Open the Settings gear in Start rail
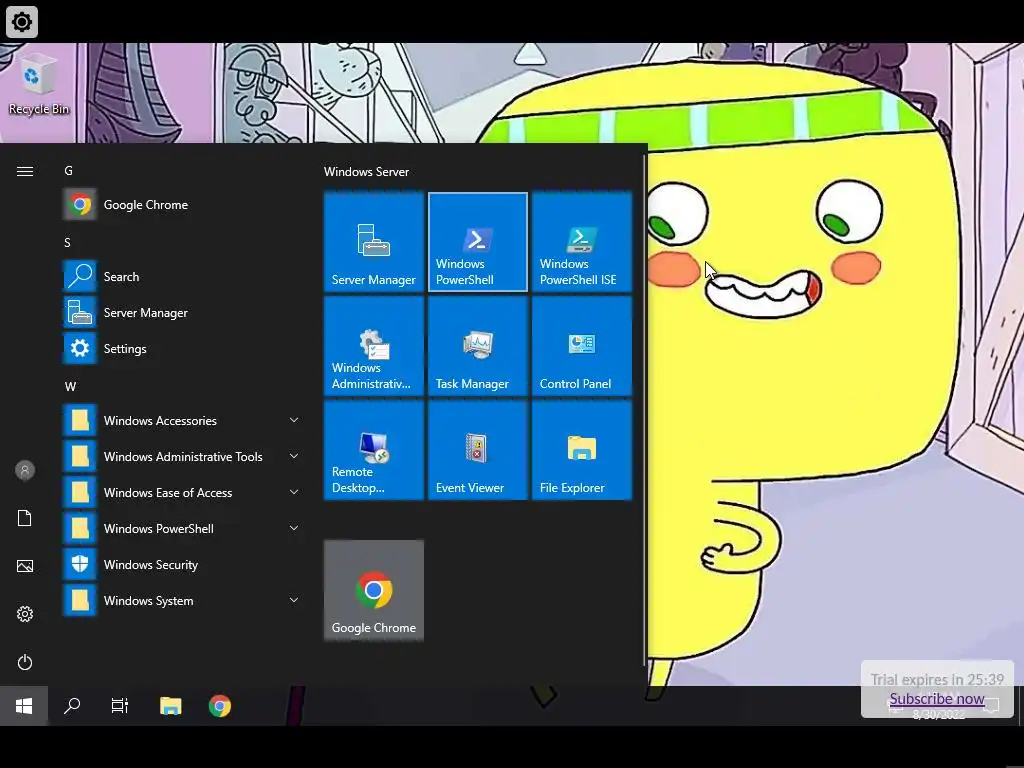This screenshot has height=768, width=1024. point(25,614)
